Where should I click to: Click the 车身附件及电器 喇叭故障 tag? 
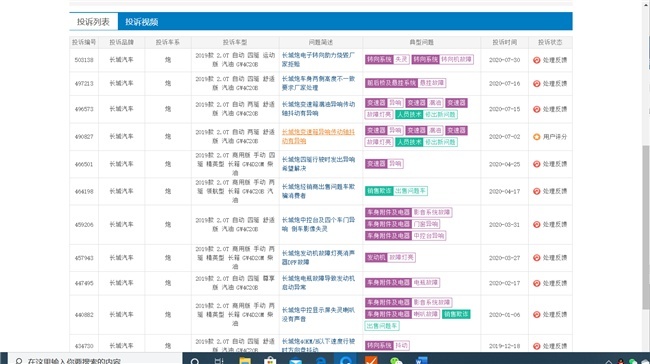coord(402,314)
